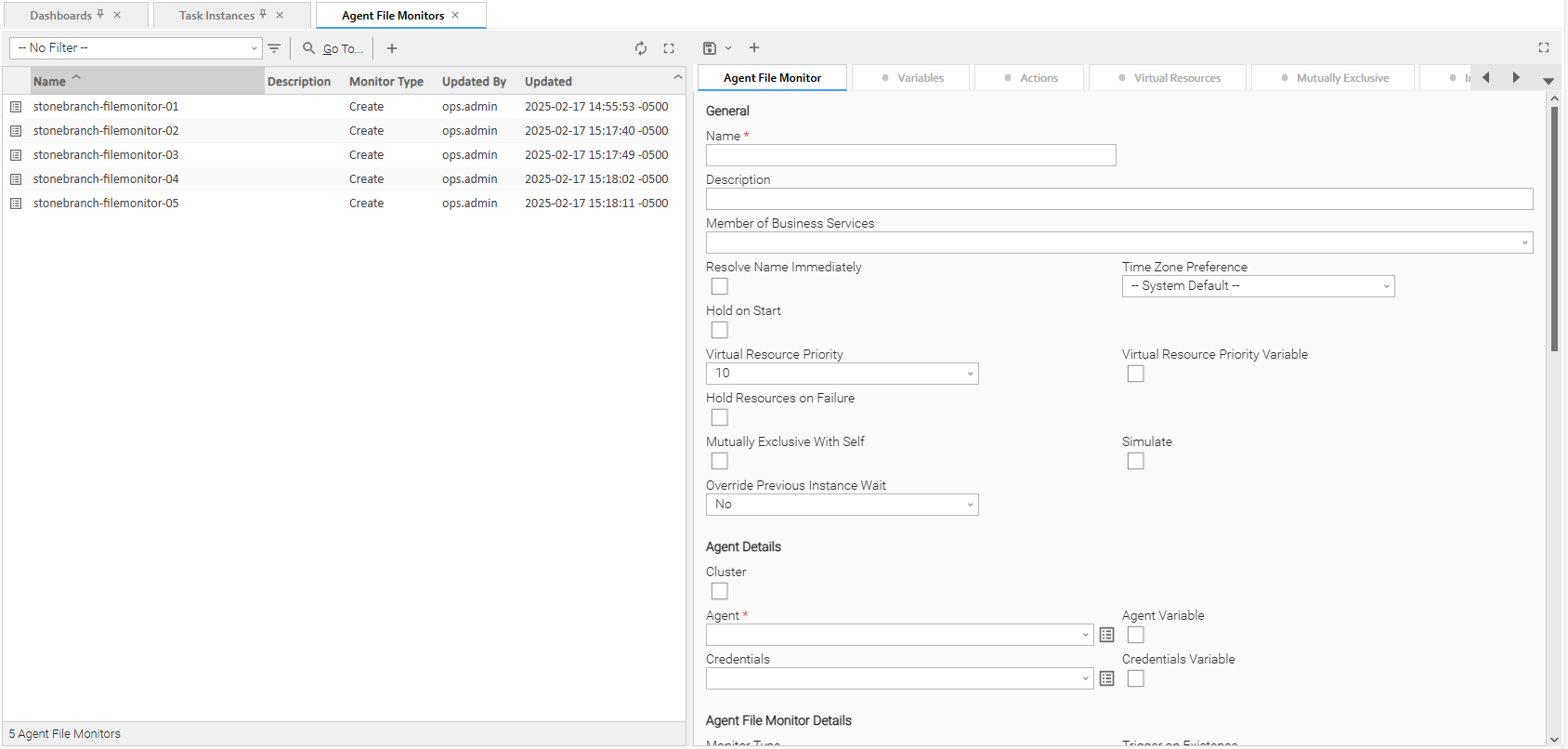Toggle the Resolve Name Immediately checkbox

pyautogui.click(x=719, y=286)
